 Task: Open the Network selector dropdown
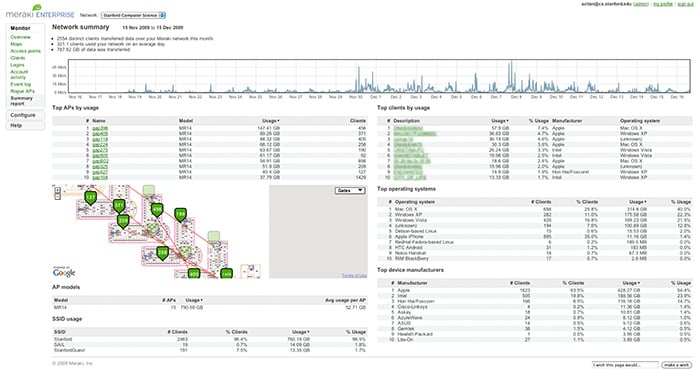[x=133, y=15]
